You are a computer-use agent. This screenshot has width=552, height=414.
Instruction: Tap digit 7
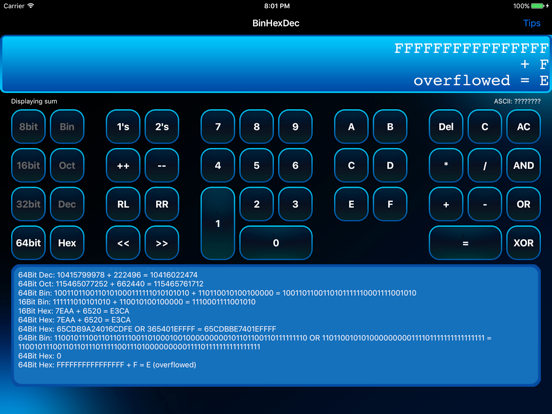218,126
